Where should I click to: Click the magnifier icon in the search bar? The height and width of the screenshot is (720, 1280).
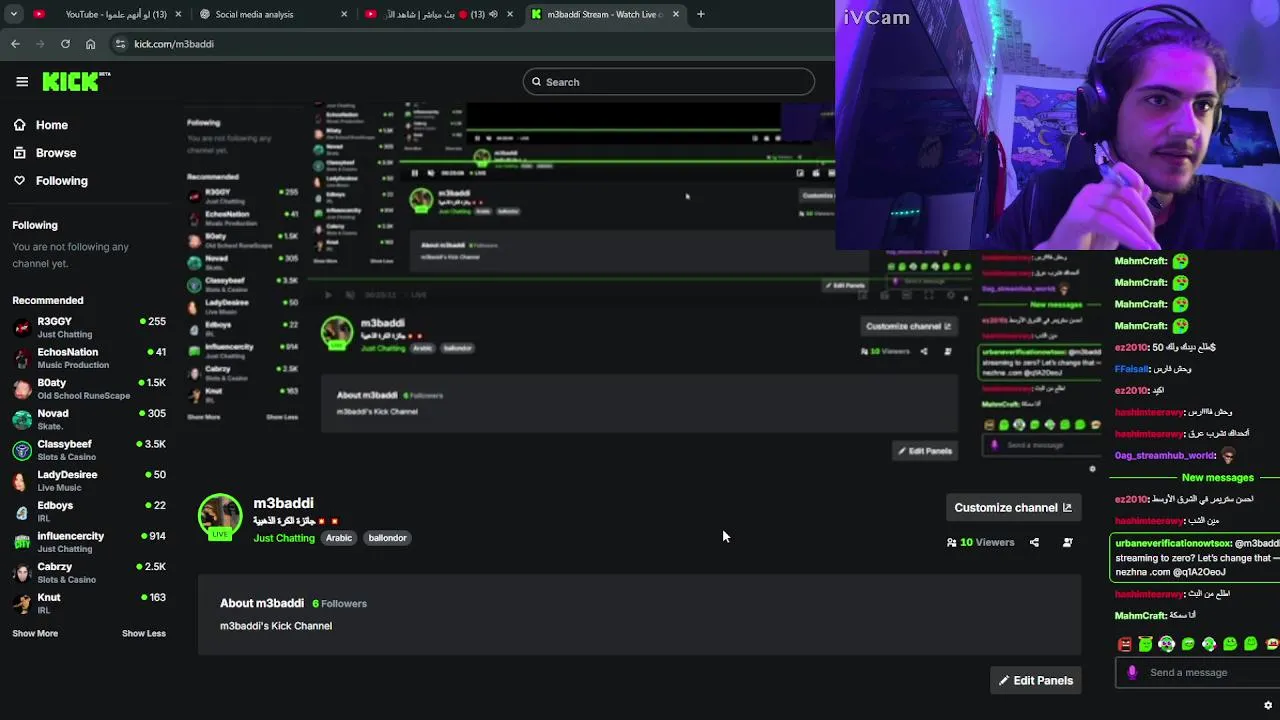(536, 82)
